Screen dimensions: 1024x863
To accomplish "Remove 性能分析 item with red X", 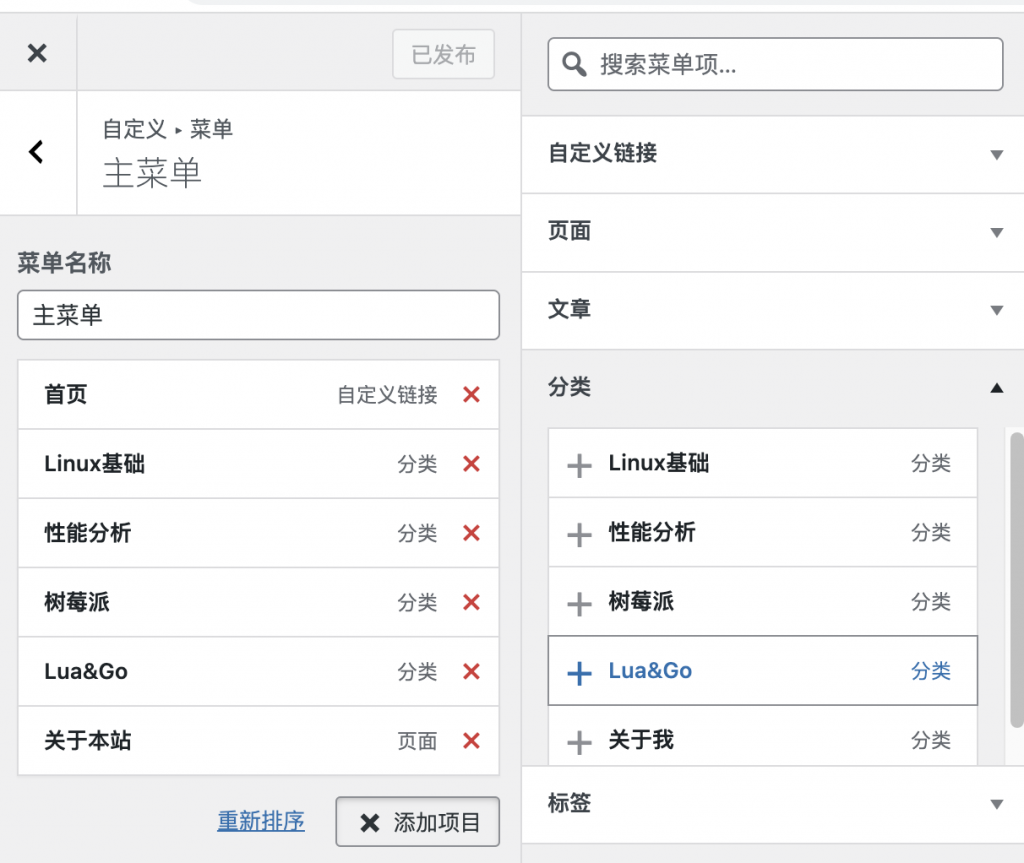I will (x=471, y=533).
